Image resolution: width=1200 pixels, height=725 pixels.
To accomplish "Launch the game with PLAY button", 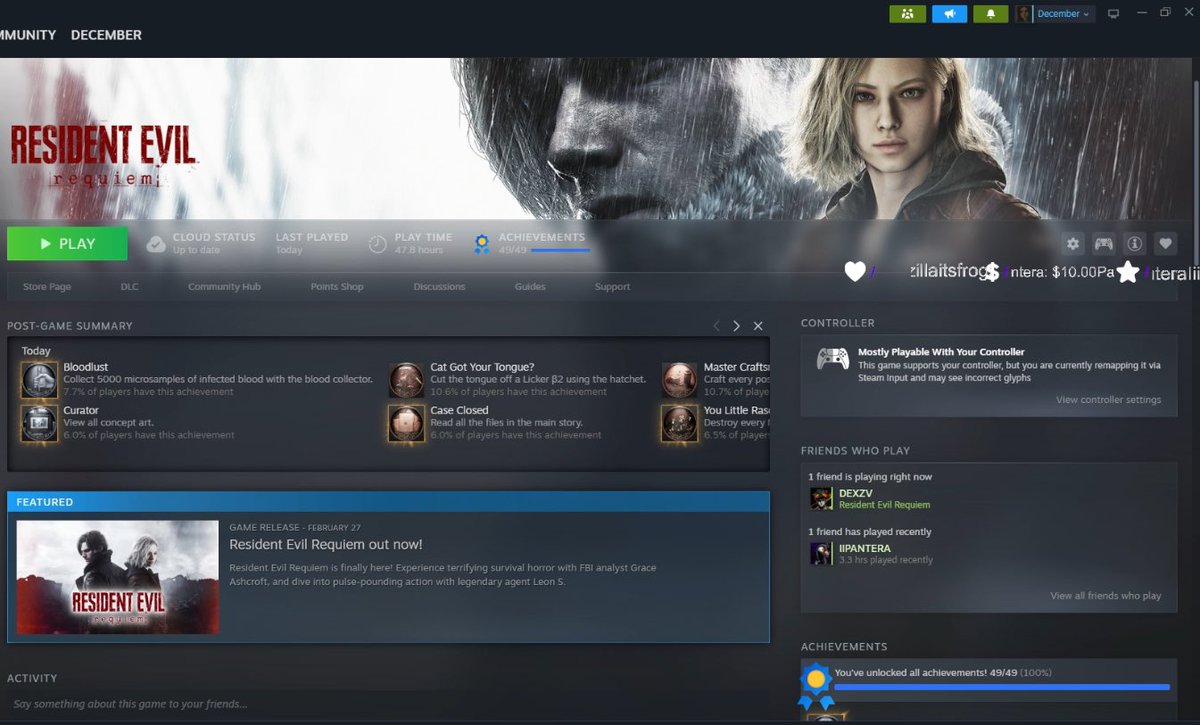I will pyautogui.click(x=67, y=244).
